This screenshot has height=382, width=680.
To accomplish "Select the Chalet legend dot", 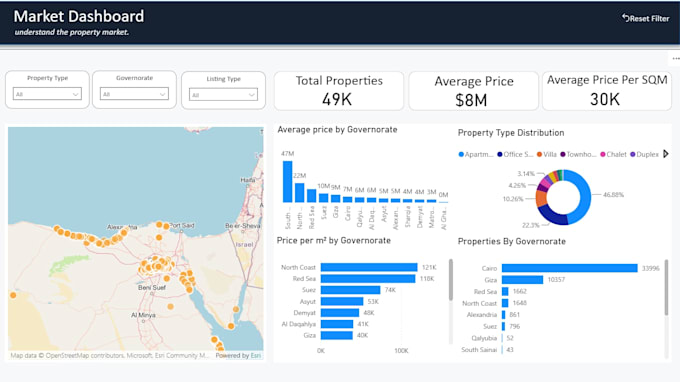I will click(602, 154).
